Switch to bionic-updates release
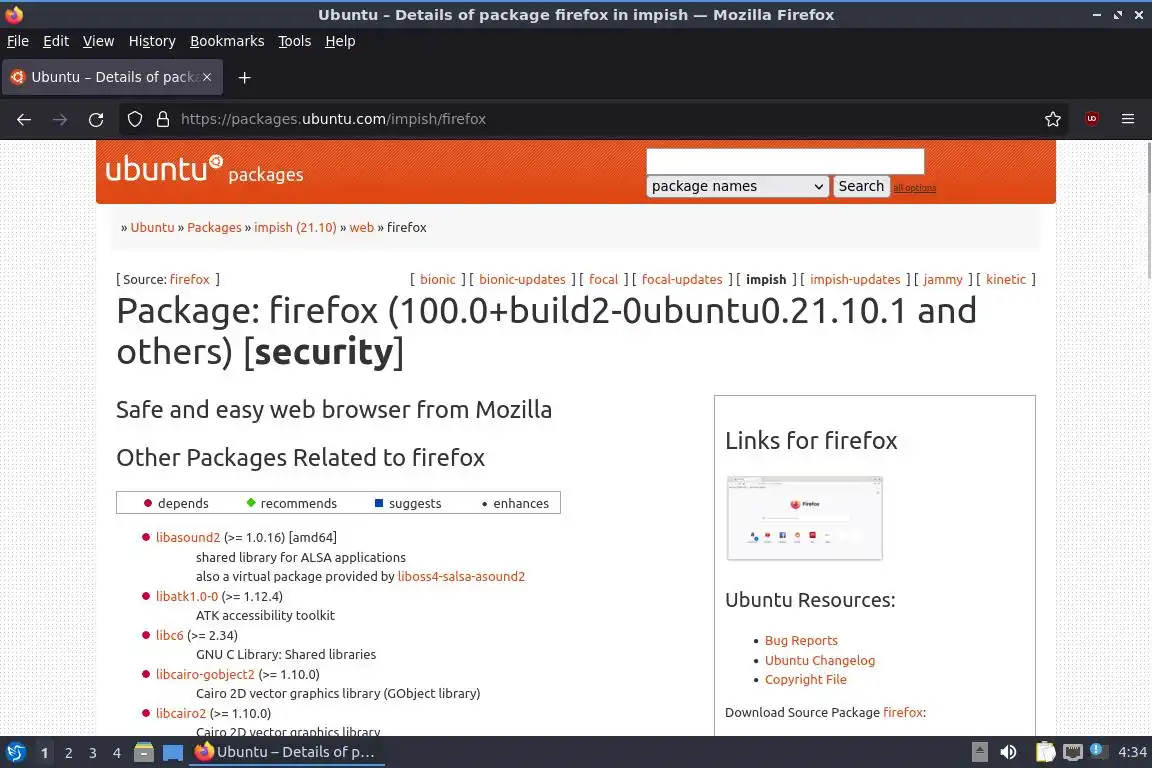 coord(522,279)
